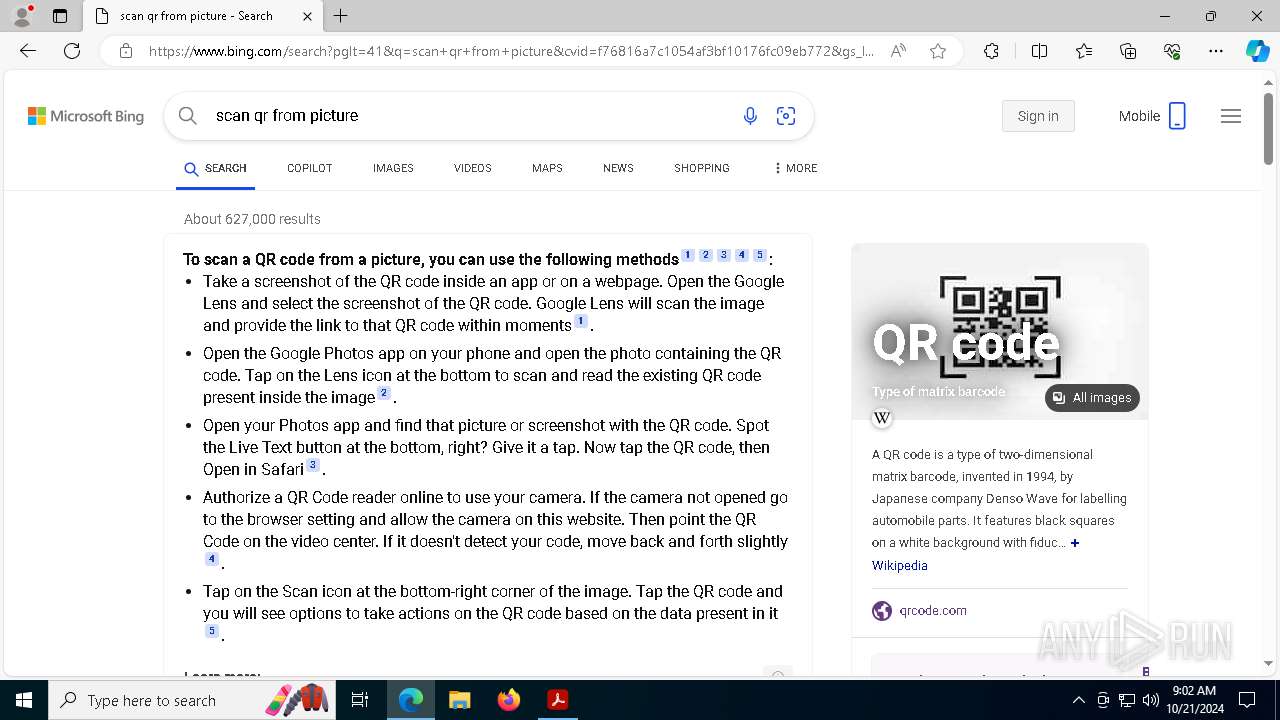Open a new tab with plus icon
The image size is (1280, 720).
(x=341, y=16)
